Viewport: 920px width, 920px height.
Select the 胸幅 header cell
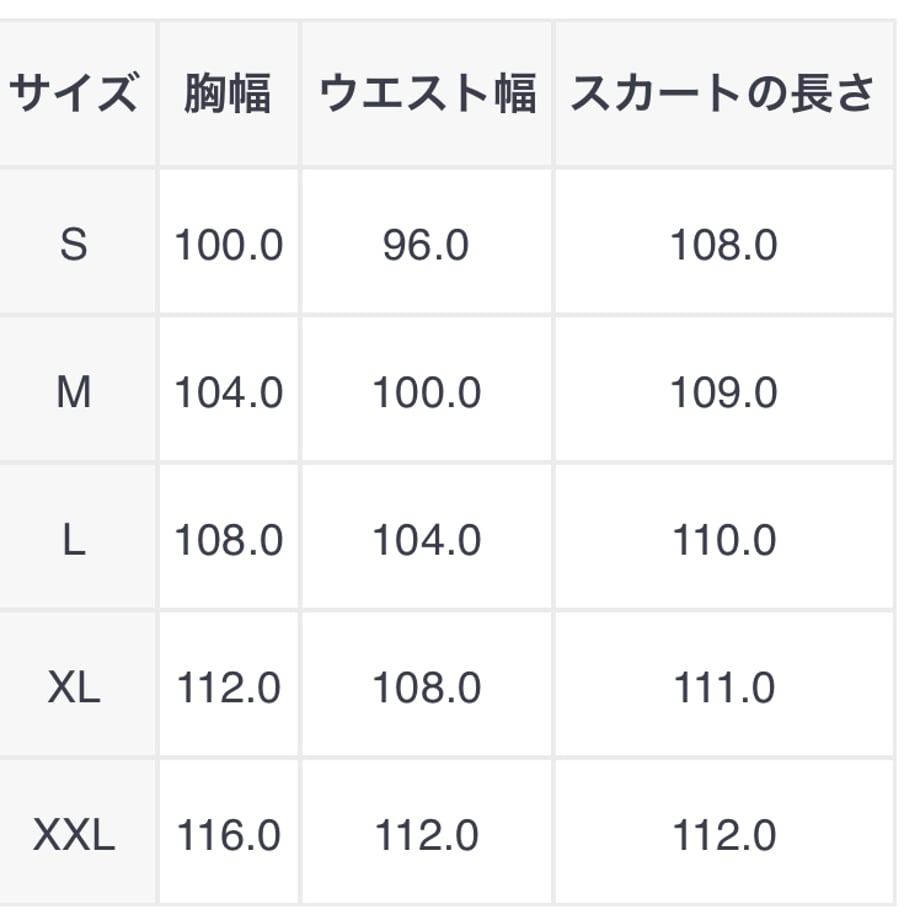(x=228, y=93)
